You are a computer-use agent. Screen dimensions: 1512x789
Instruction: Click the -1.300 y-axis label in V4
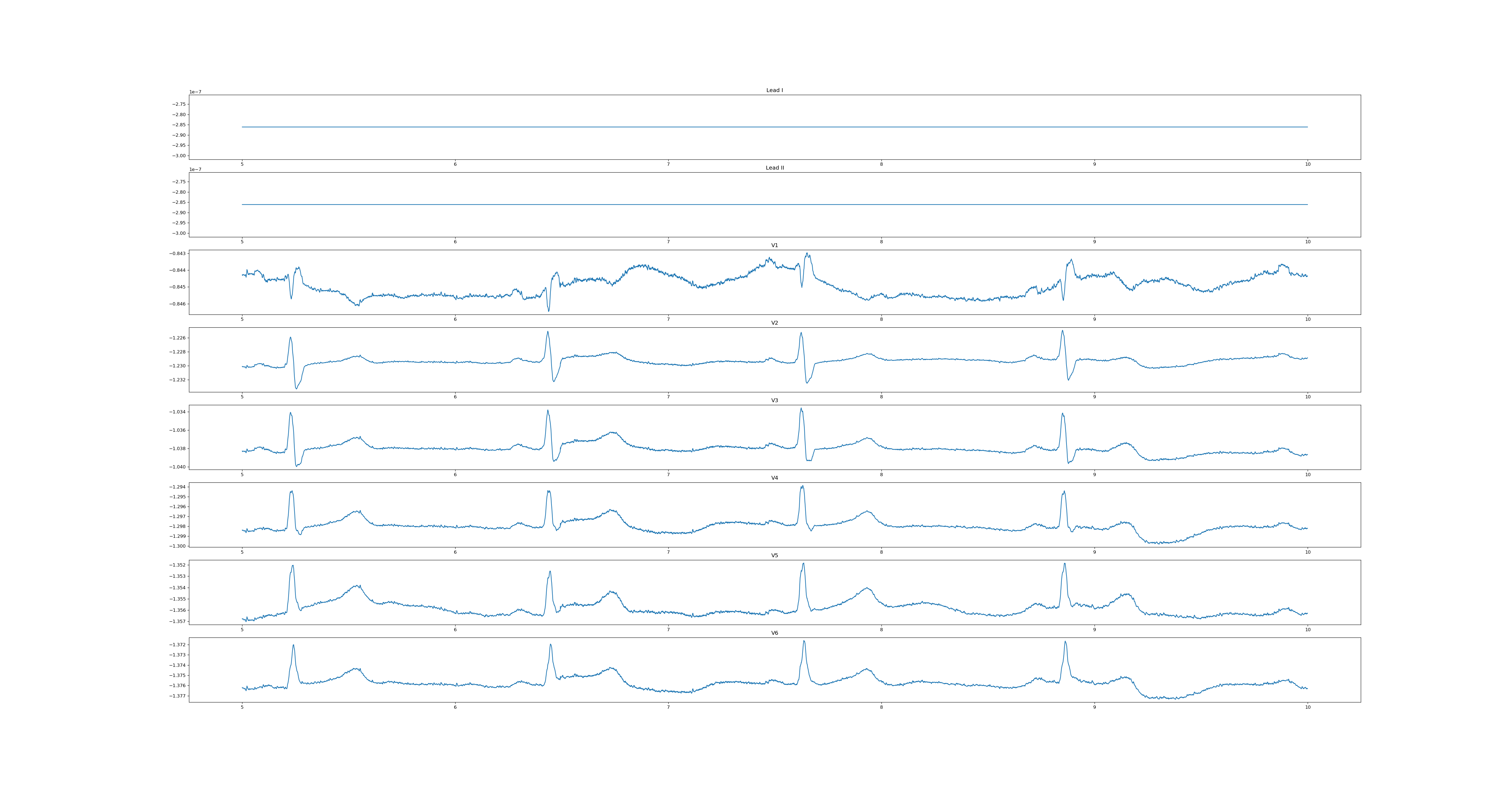tap(177, 546)
